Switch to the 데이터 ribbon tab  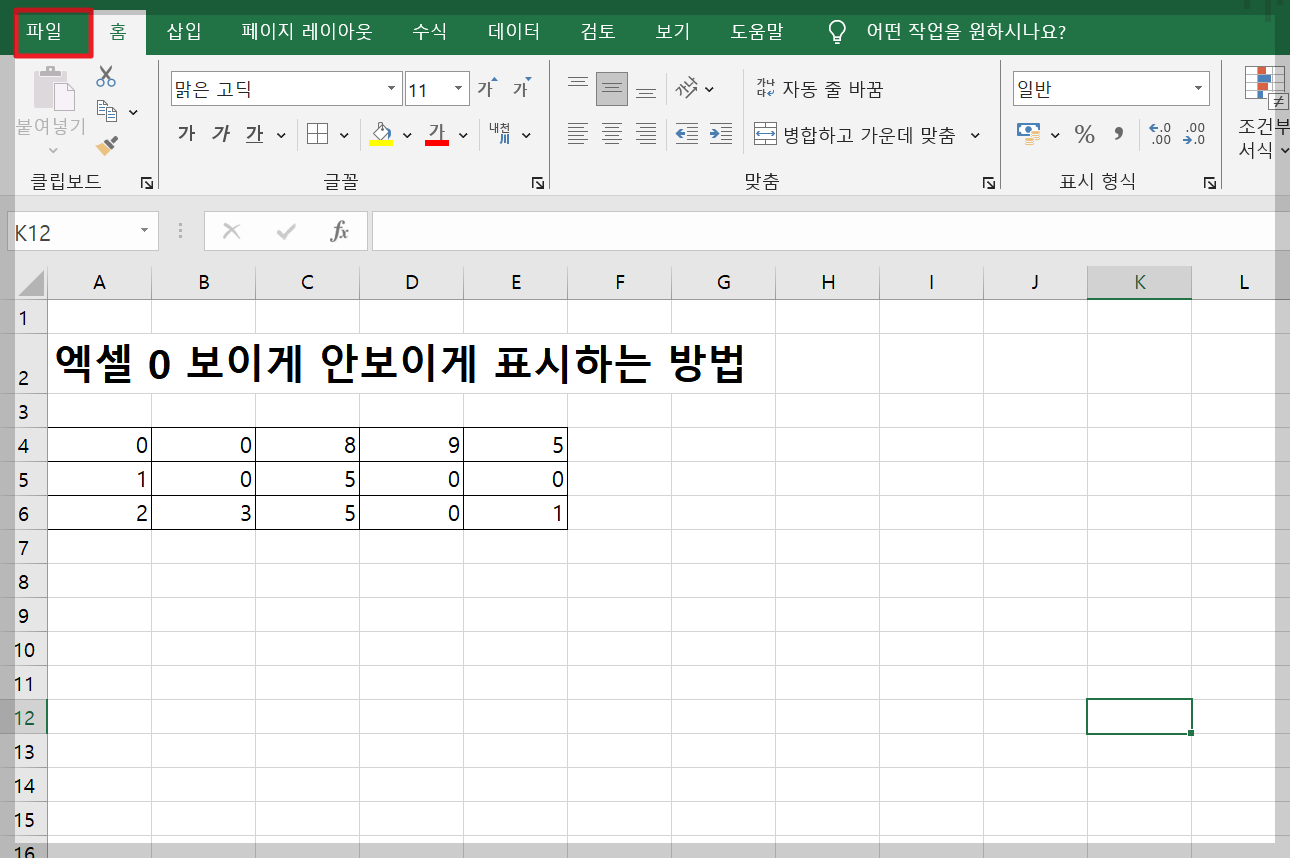(x=513, y=31)
